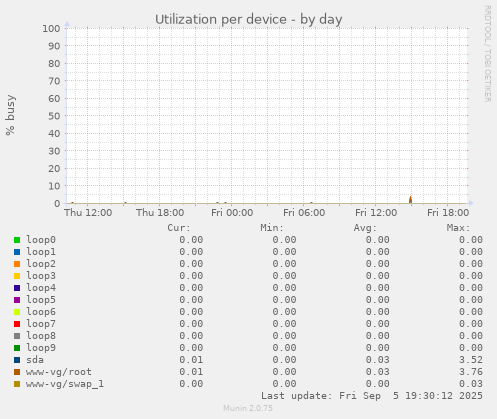The height and width of the screenshot is (419, 497).
Task: Select the loop8 legend label
Action: click(x=41, y=336)
